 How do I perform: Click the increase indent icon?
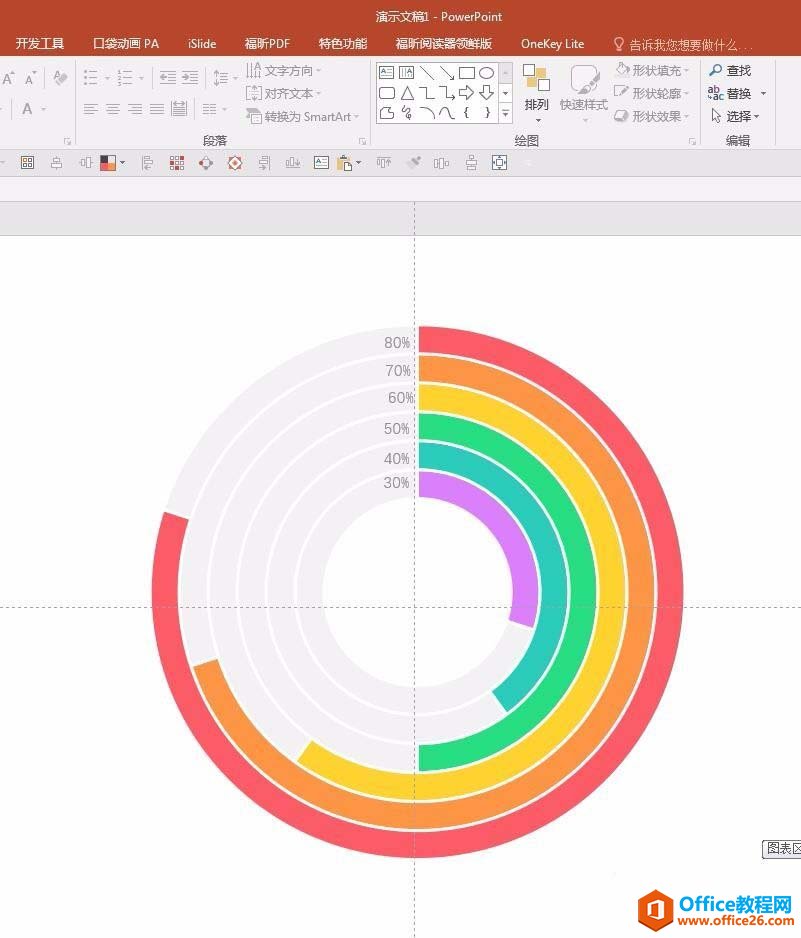click(x=189, y=77)
